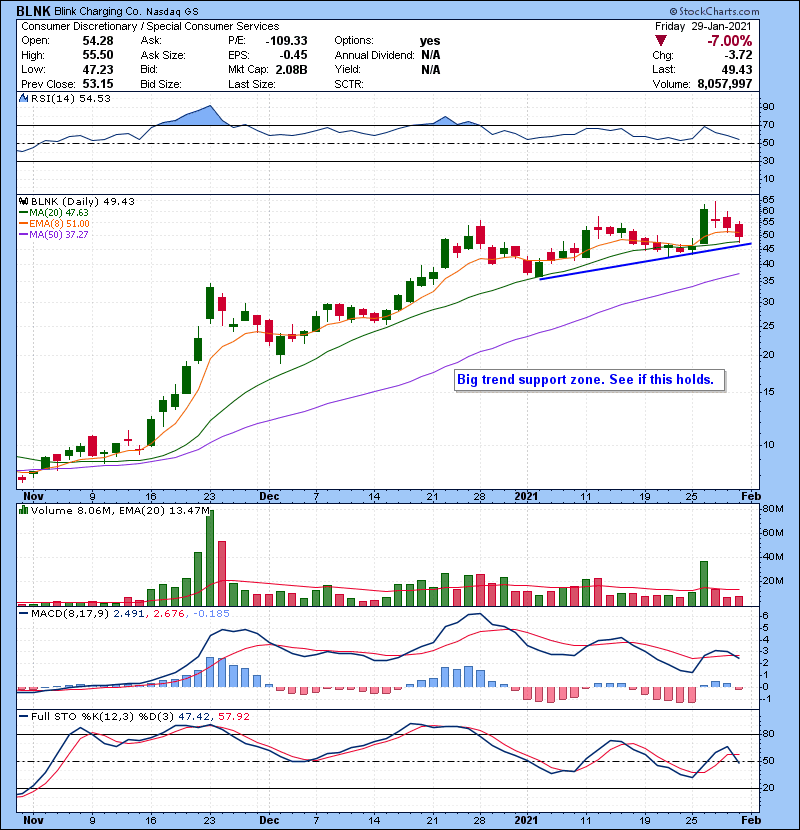Click the BLNK (Daily) 49.43 price label
The height and width of the screenshot is (830, 800).
coord(83,201)
